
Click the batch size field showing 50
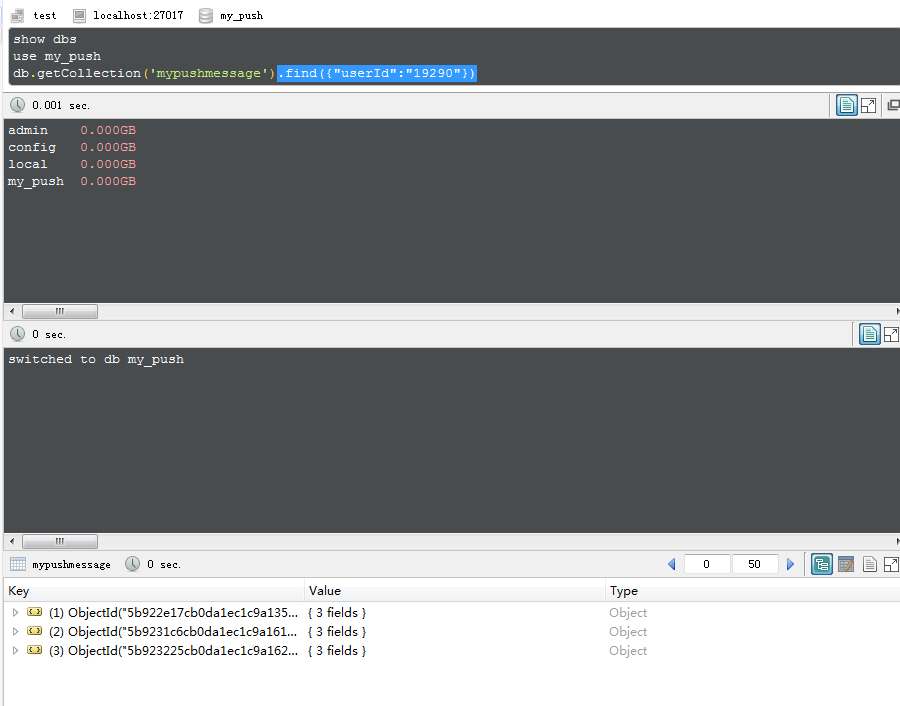(x=754, y=564)
